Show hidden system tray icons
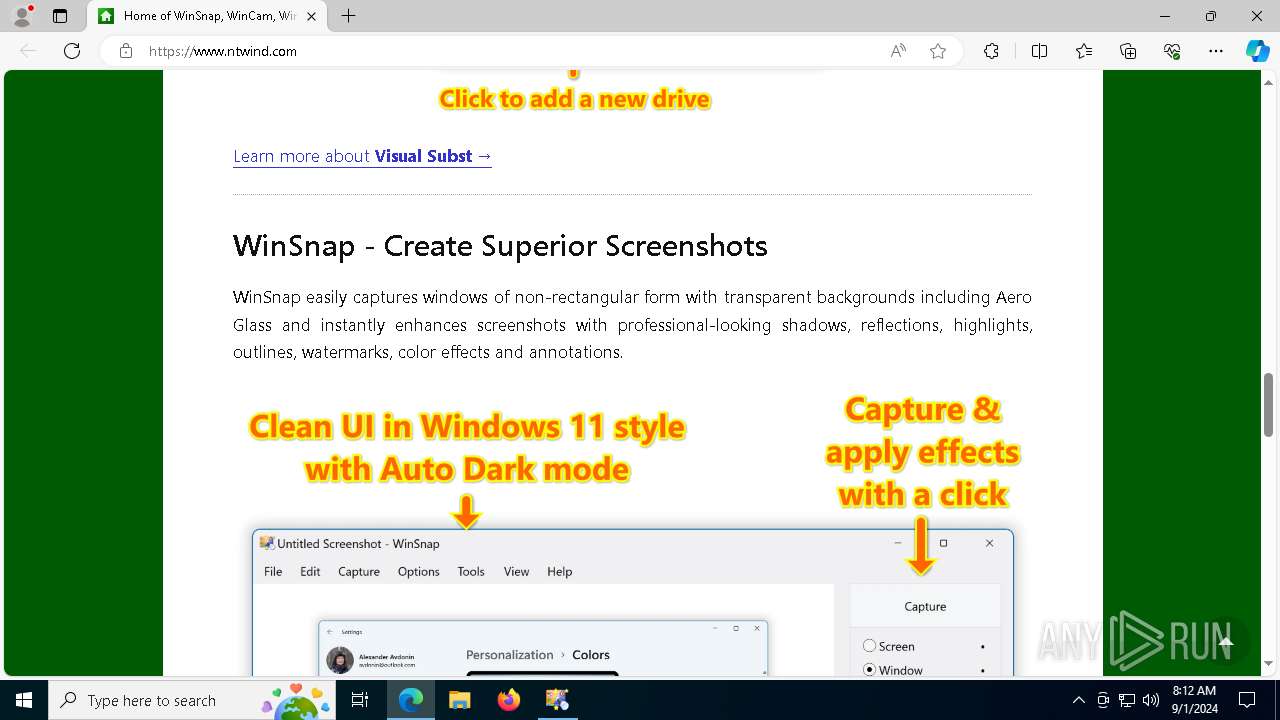 (1078, 700)
